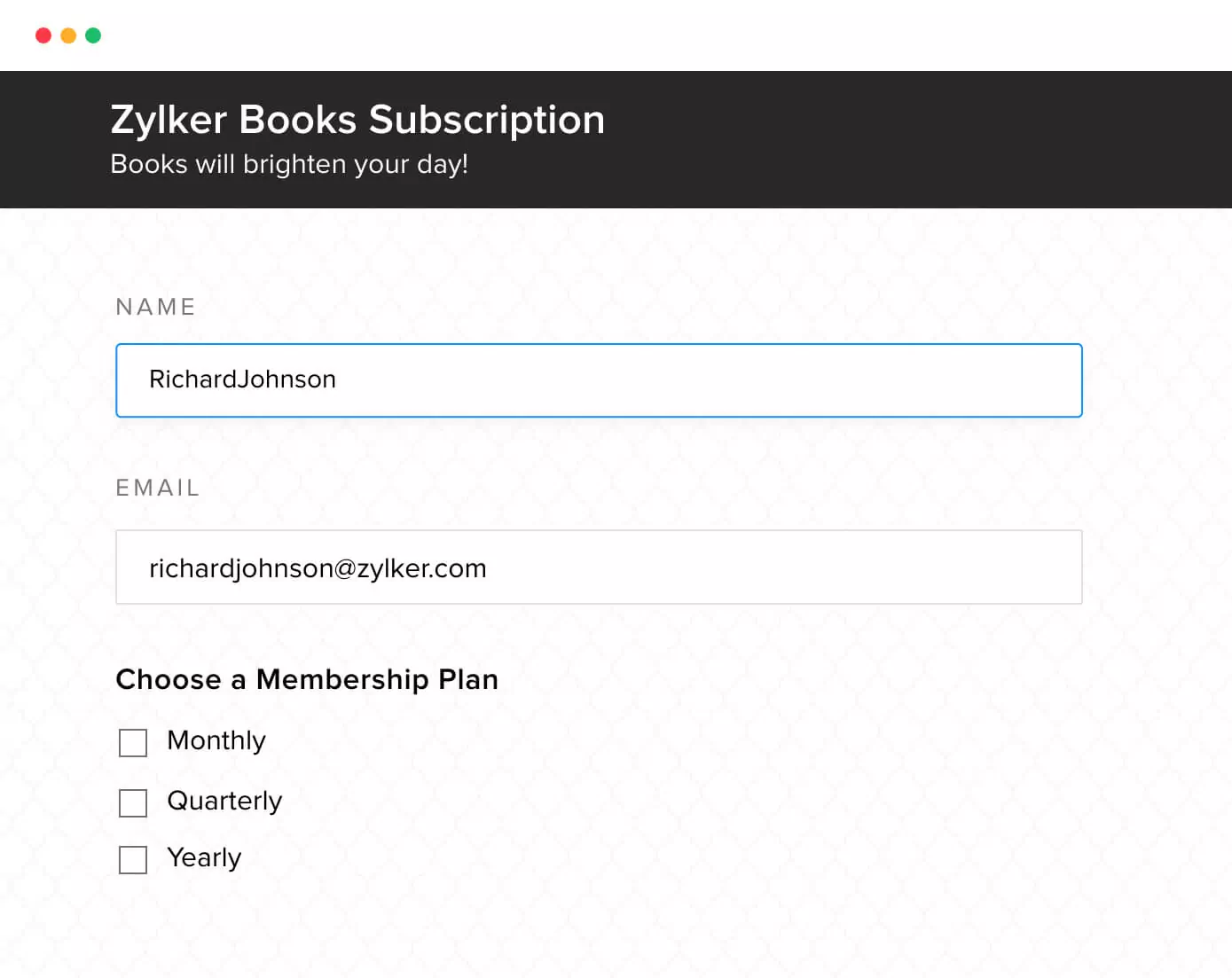Check the Monthly membership plan checkbox
Screen dimensions: 1232x978
point(133,743)
